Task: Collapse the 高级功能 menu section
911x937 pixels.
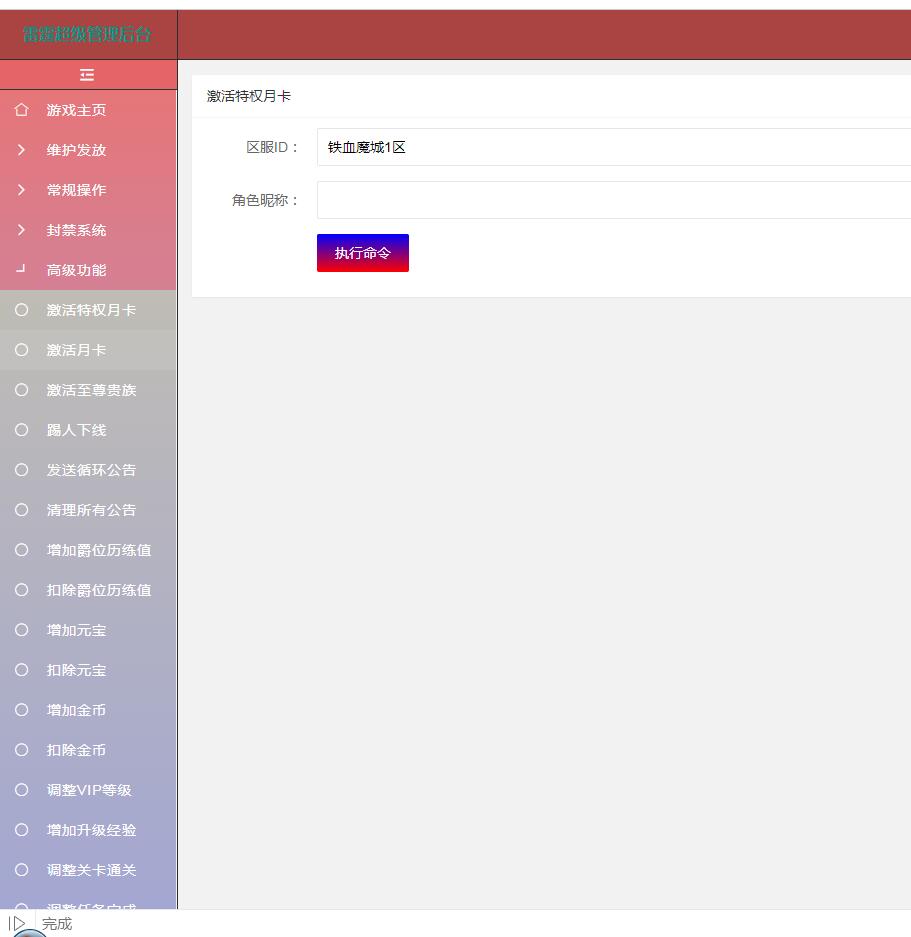Action: [76, 270]
